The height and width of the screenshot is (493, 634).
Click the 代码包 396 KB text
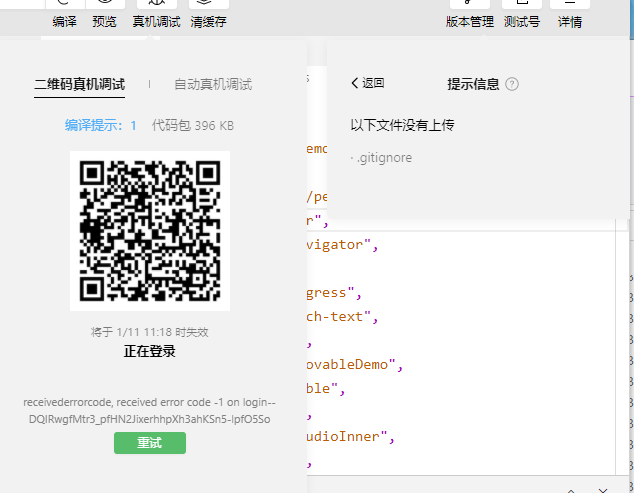tap(193, 125)
